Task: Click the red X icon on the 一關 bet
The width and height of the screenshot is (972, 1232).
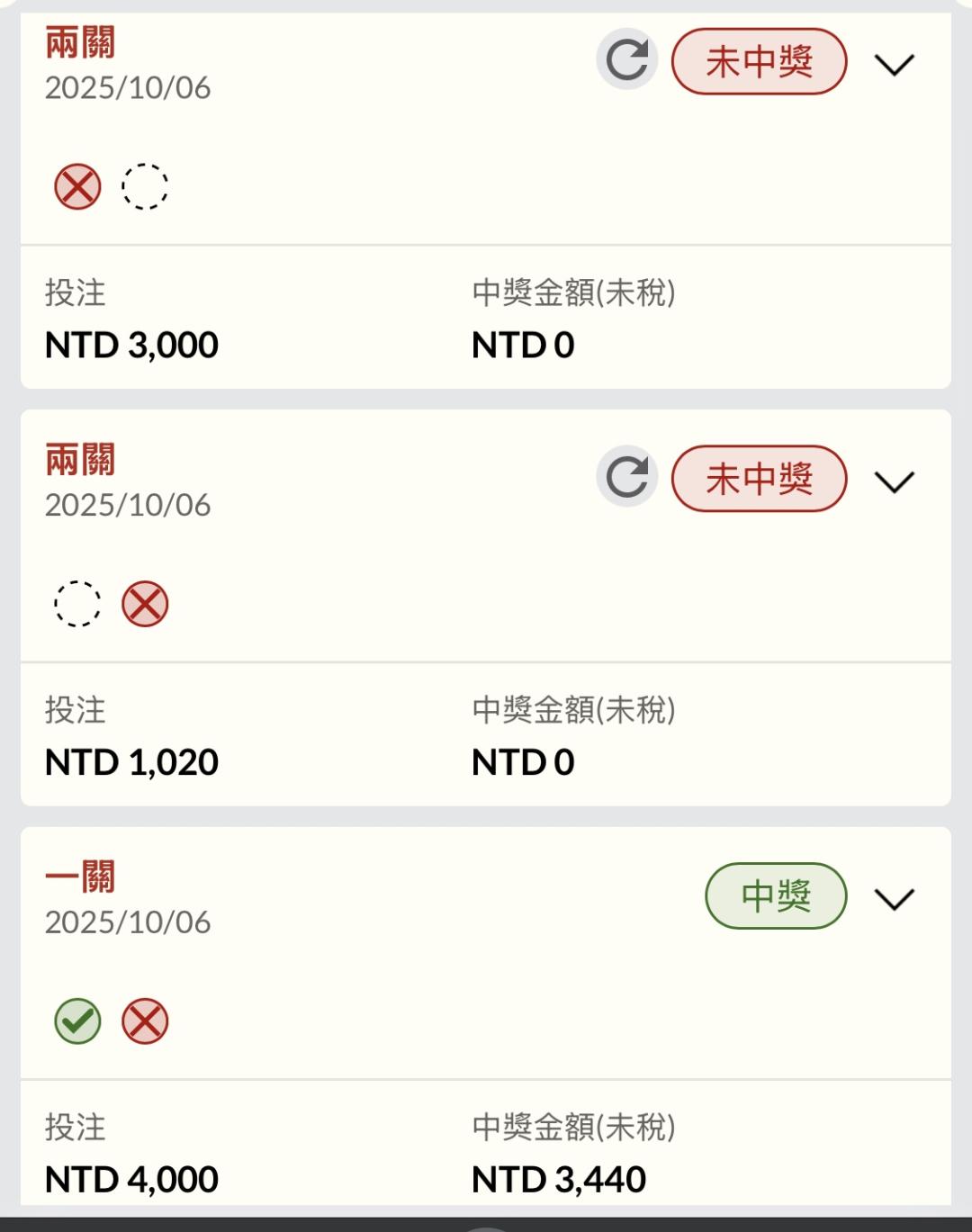Action: coord(145,1021)
